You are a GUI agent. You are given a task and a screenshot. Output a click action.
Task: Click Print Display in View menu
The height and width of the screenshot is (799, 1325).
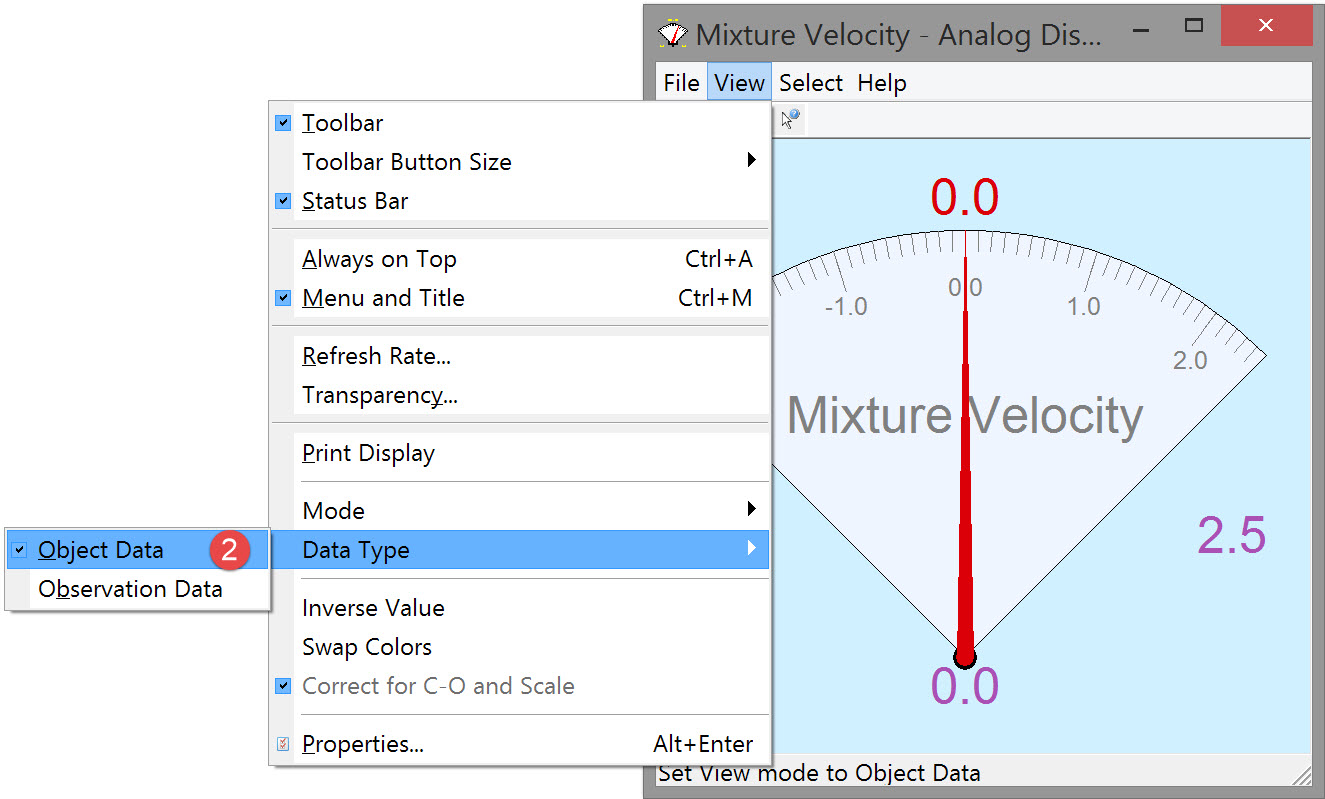click(x=368, y=453)
